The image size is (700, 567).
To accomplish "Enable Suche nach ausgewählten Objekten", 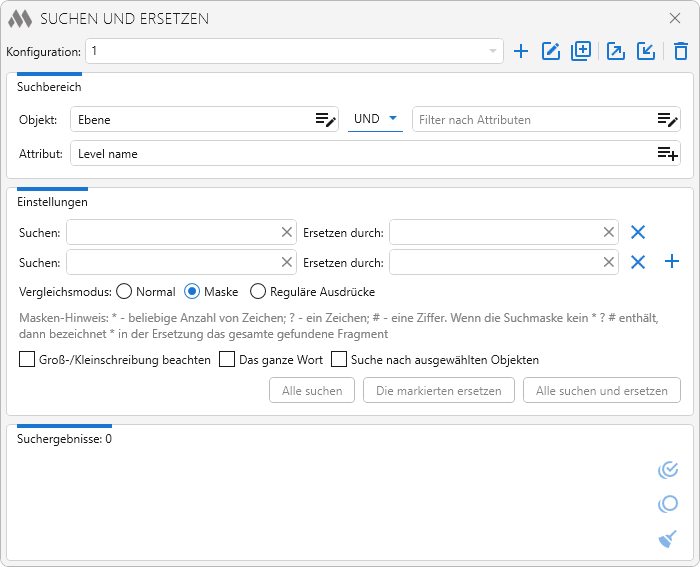I will (339, 359).
